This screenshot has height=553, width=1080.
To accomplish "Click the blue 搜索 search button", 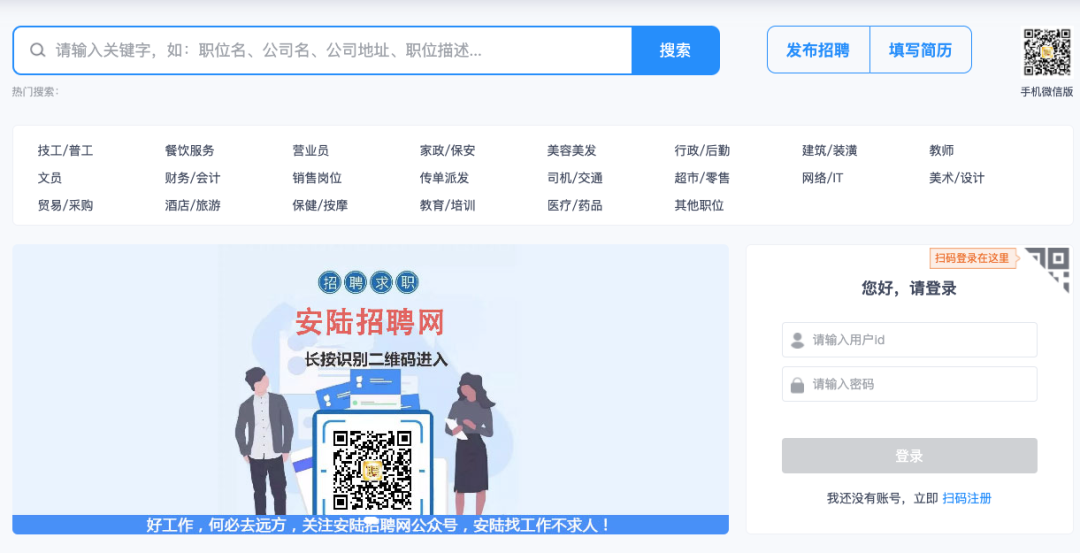I will pyautogui.click(x=675, y=50).
